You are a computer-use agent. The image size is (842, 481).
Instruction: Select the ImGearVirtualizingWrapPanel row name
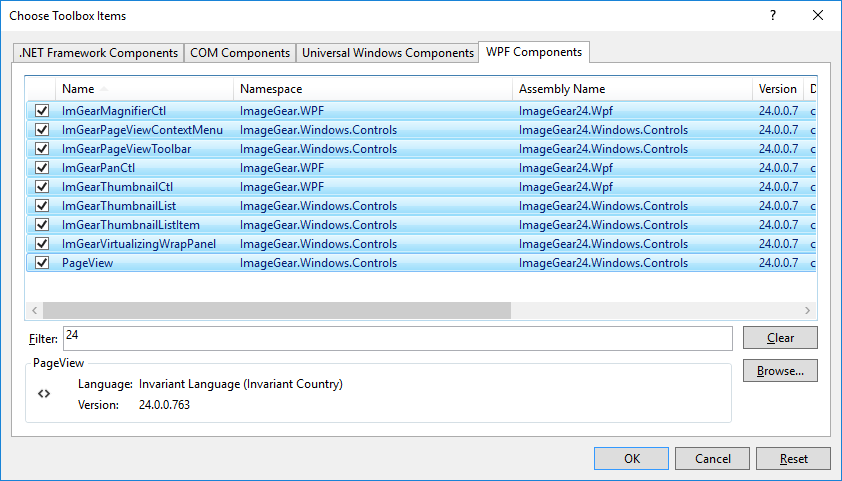click(139, 244)
